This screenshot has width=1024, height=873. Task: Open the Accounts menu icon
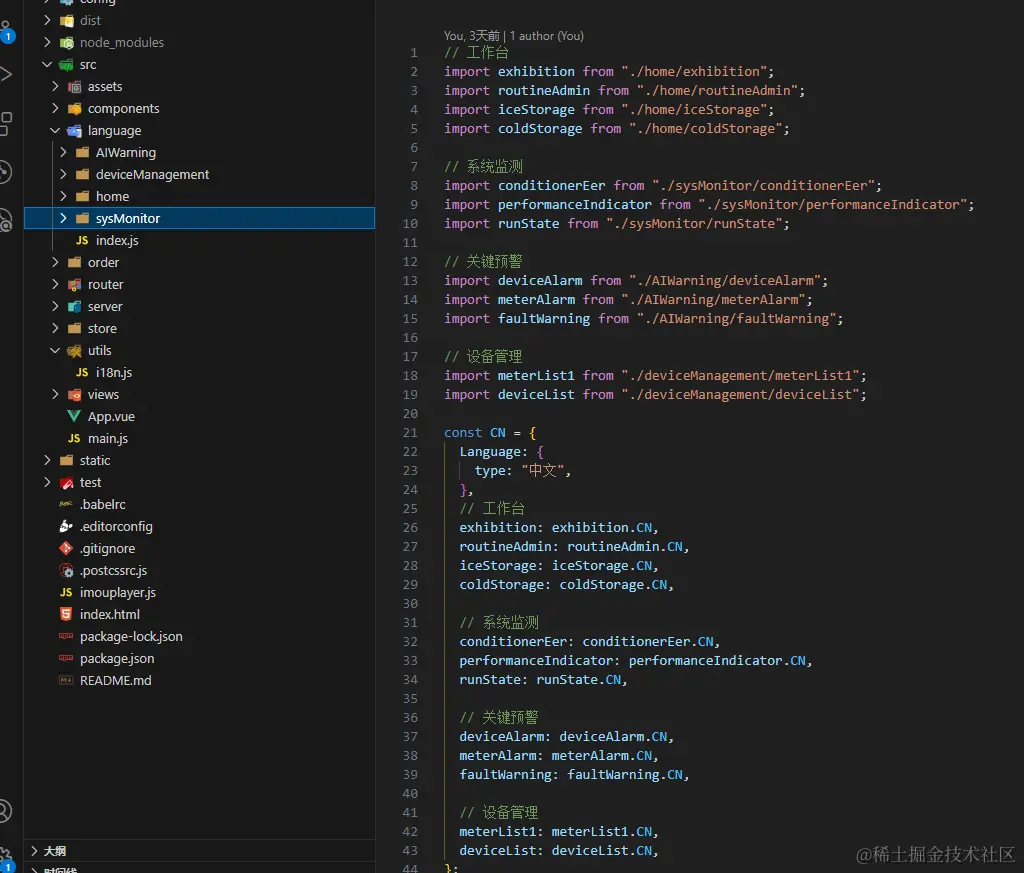[5, 811]
